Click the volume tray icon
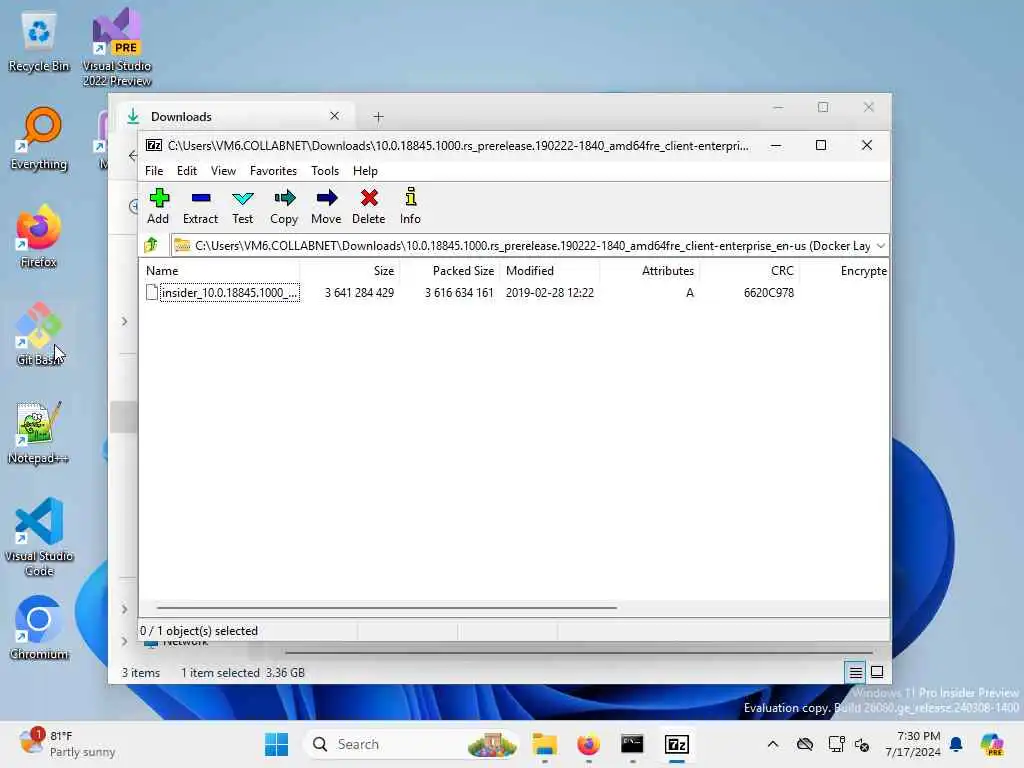Viewport: 1024px width, 768px height. 862,744
